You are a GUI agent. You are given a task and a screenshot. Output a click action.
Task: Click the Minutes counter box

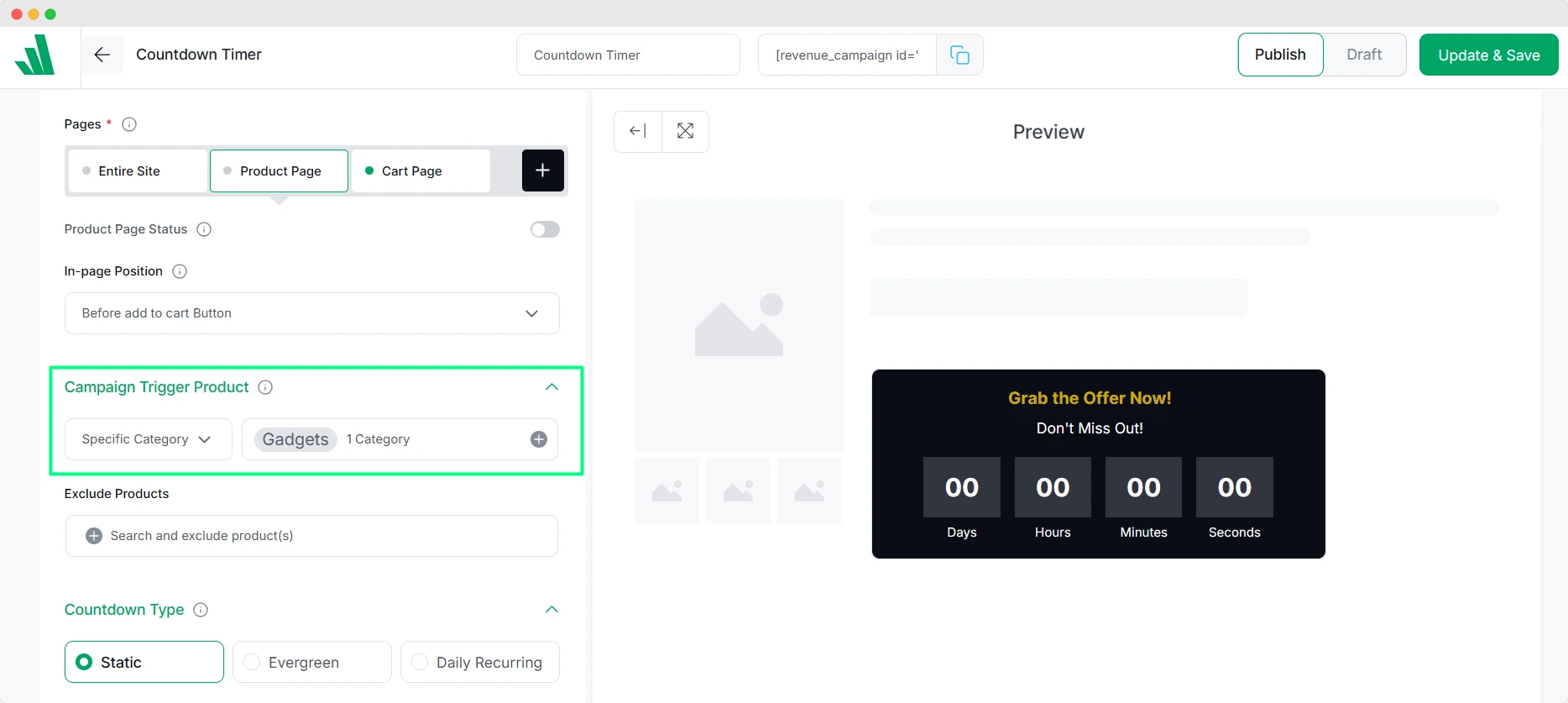(x=1143, y=487)
